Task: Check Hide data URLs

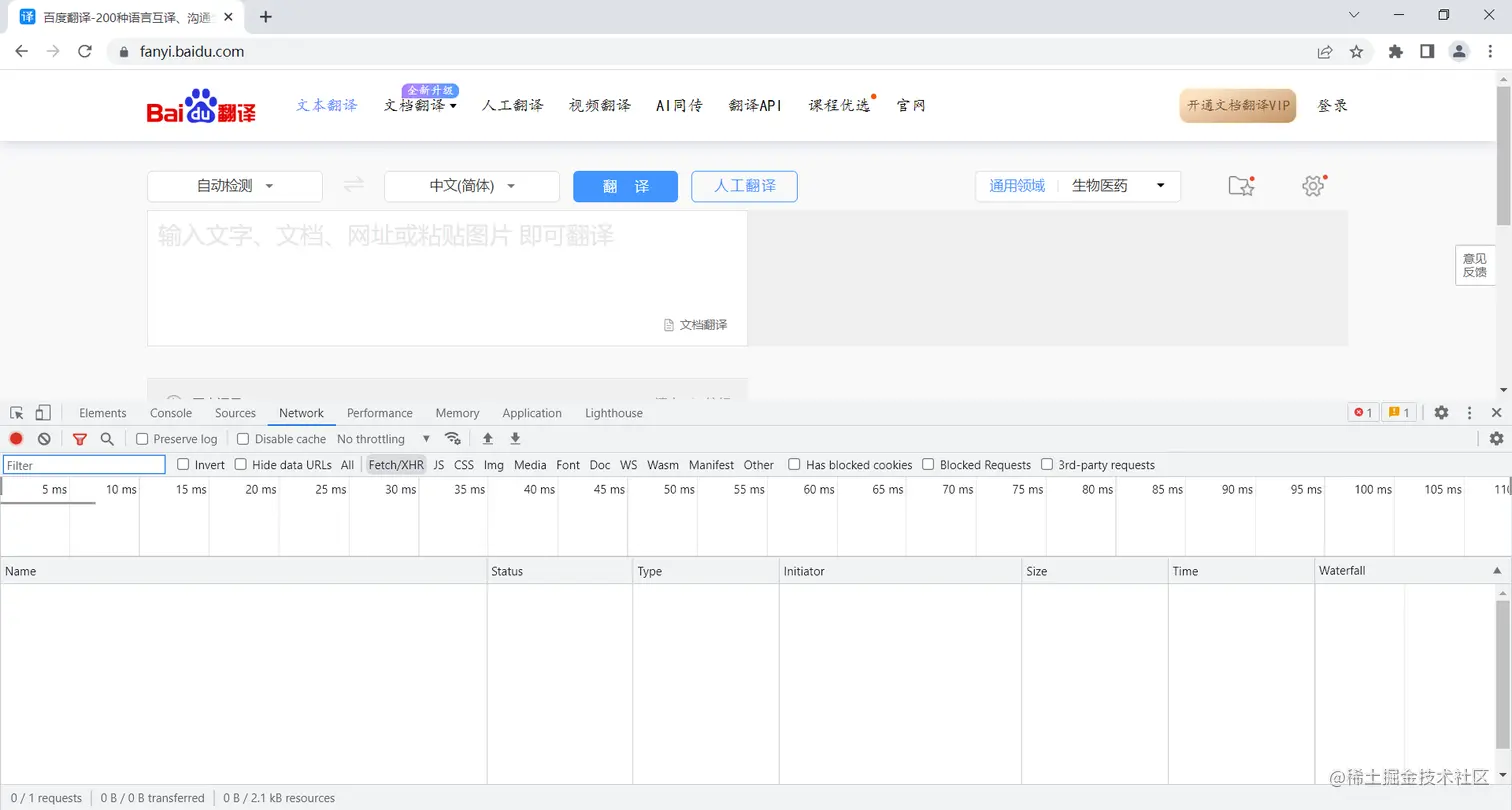Action: pos(240,464)
